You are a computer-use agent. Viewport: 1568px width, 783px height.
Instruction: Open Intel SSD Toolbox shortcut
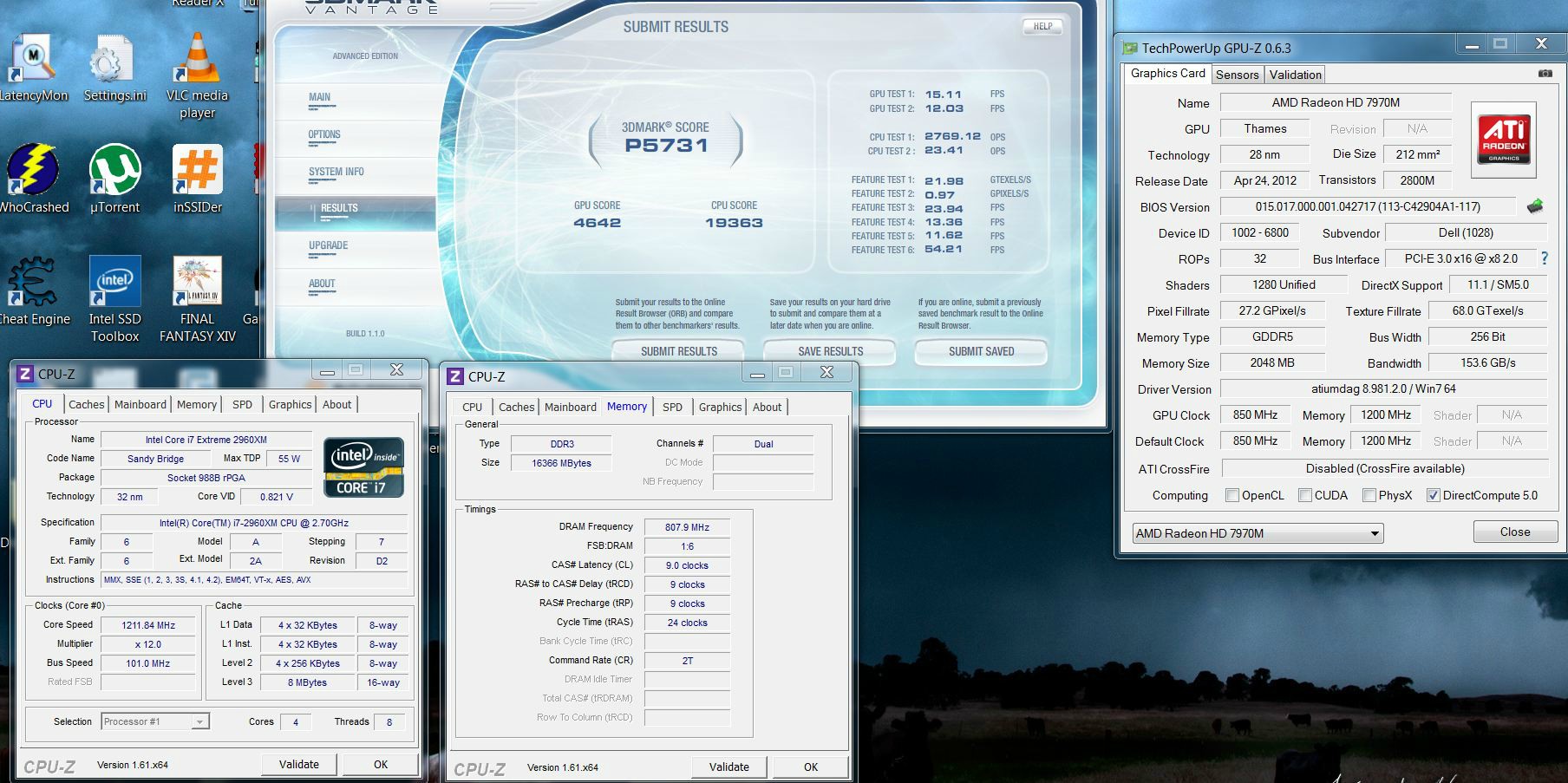click(114, 299)
